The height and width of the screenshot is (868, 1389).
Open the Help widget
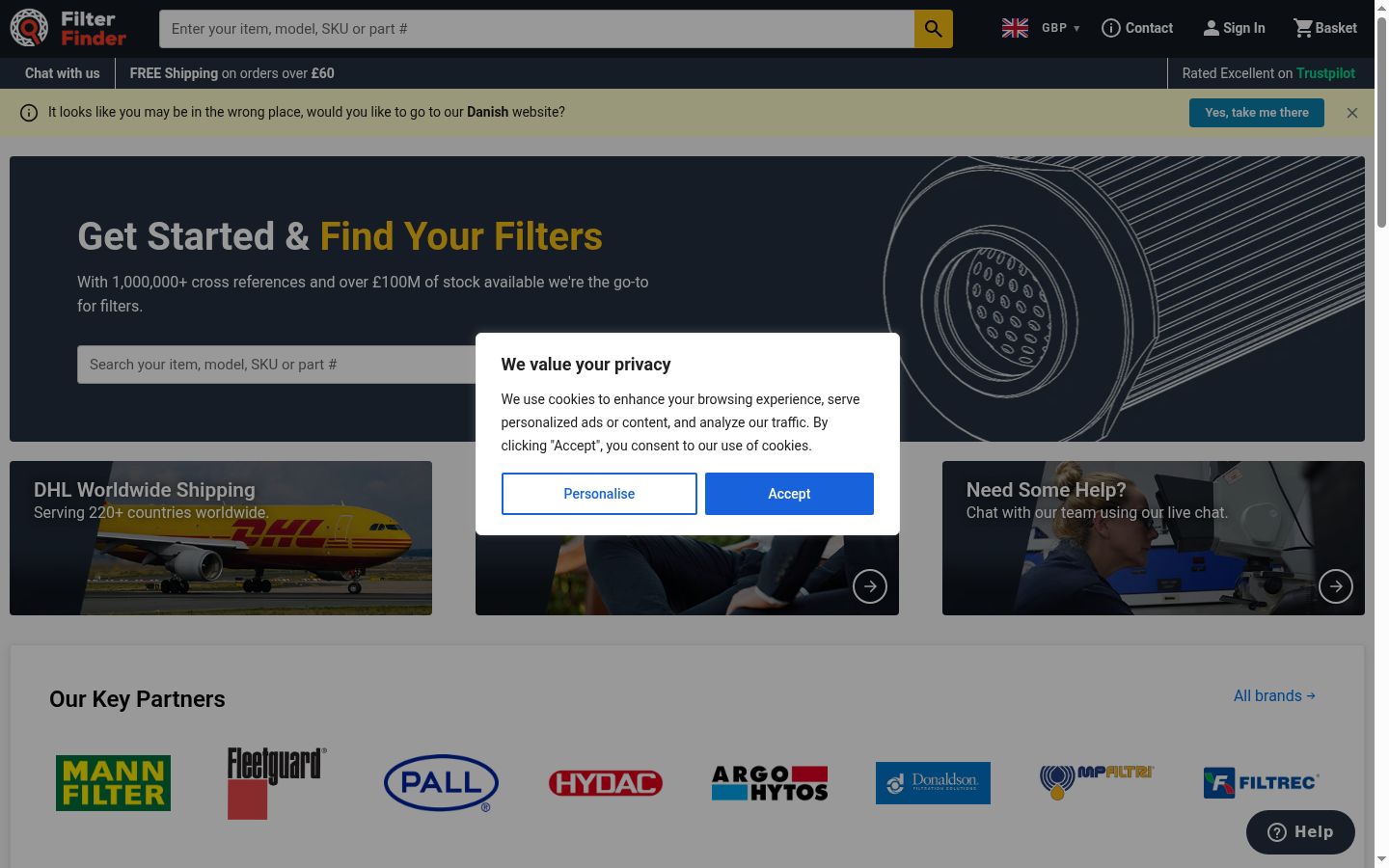(1300, 832)
